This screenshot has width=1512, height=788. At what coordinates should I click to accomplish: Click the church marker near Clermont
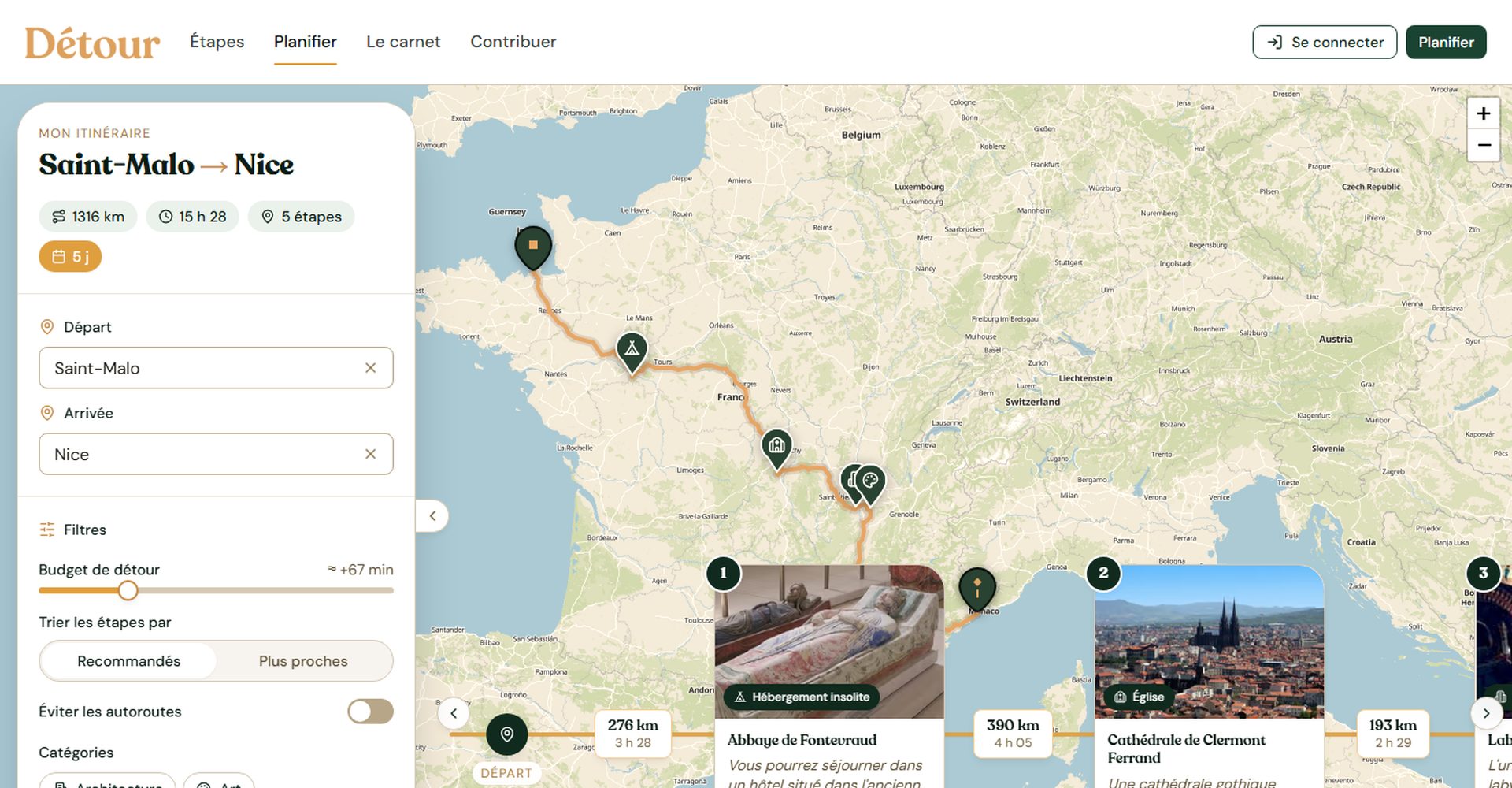776,449
